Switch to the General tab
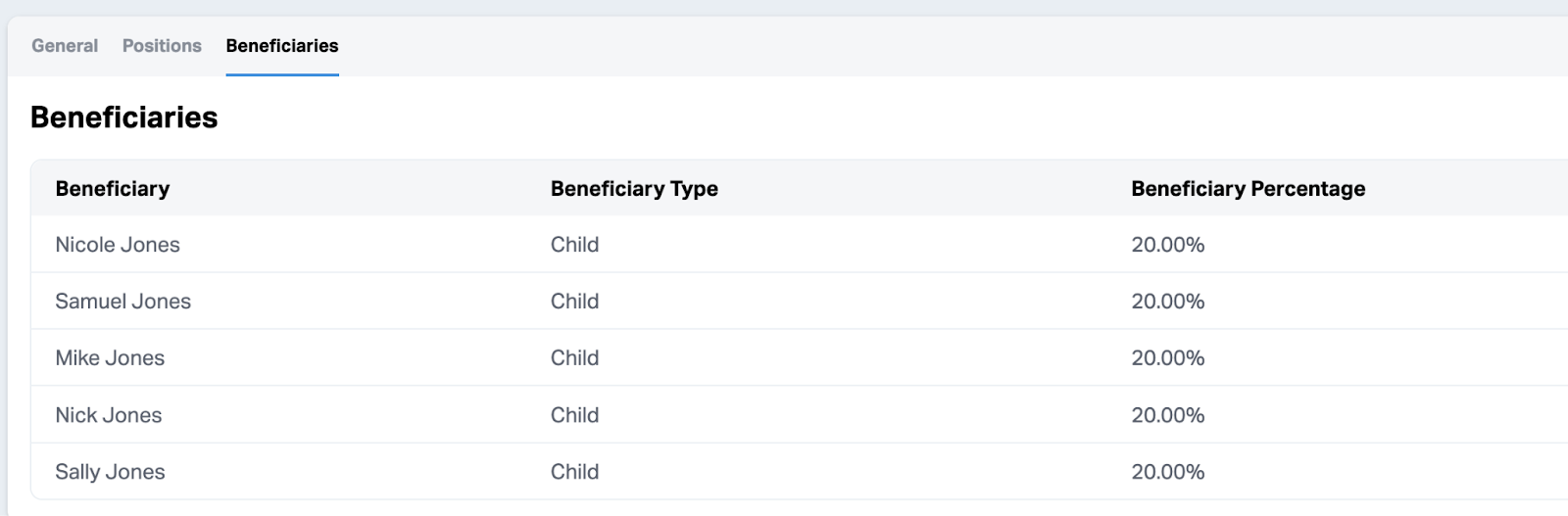 65,46
